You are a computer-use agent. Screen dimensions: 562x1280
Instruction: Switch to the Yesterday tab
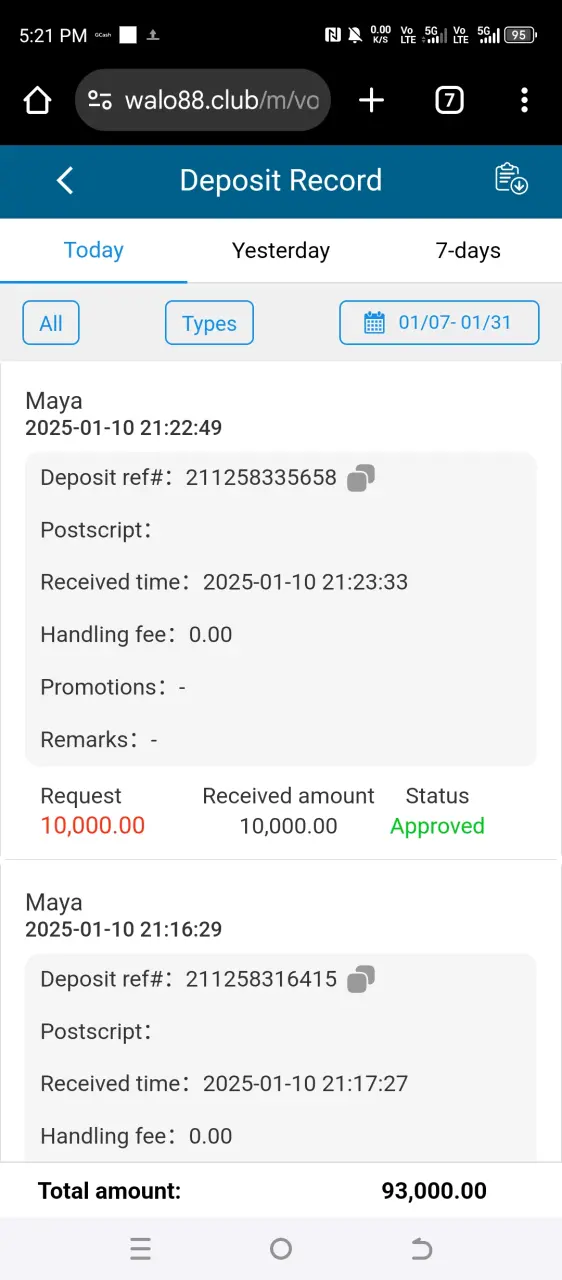(281, 250)
